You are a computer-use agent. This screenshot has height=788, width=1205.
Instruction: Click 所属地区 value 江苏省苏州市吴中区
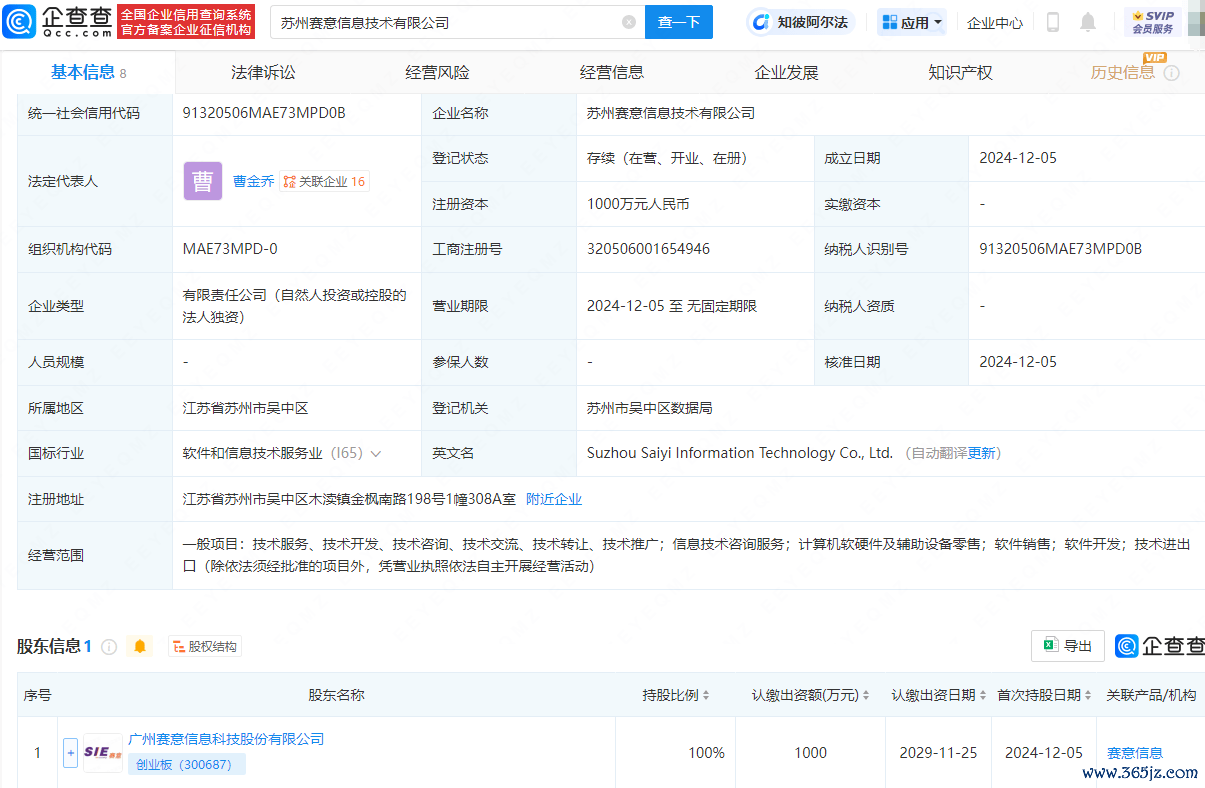click(x=245, y=408)
